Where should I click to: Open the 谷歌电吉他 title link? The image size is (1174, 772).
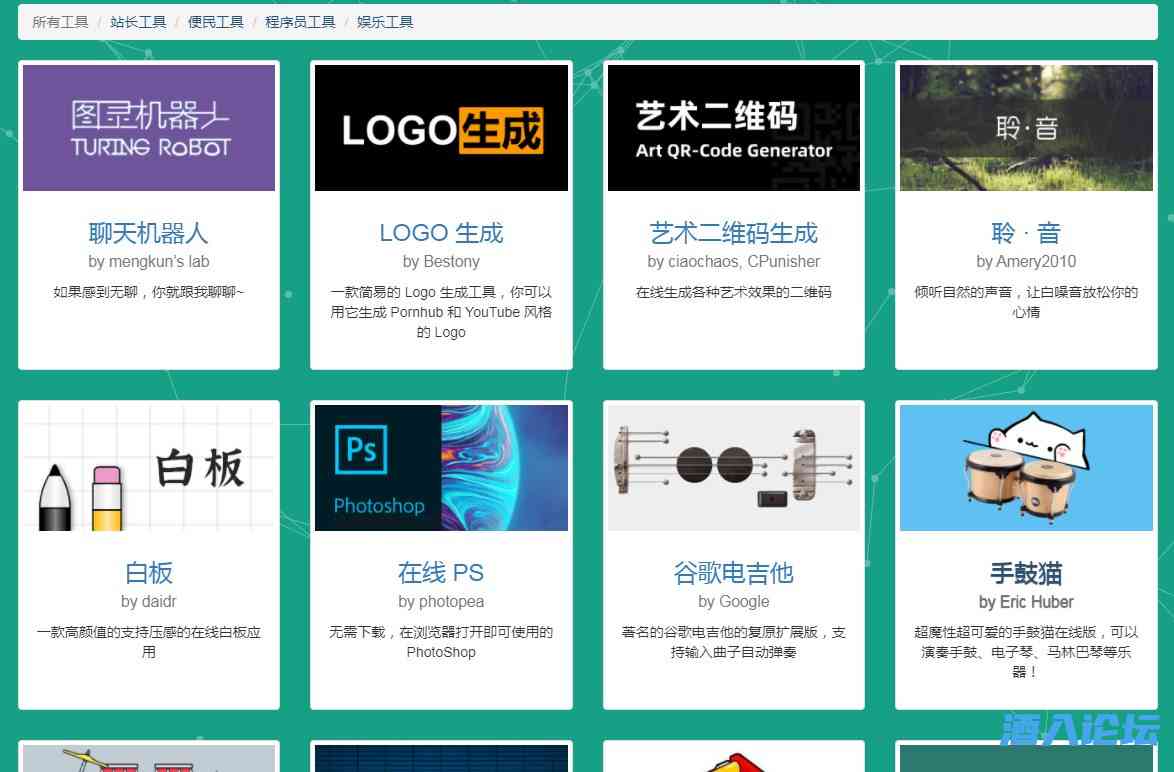click(733, 573)
